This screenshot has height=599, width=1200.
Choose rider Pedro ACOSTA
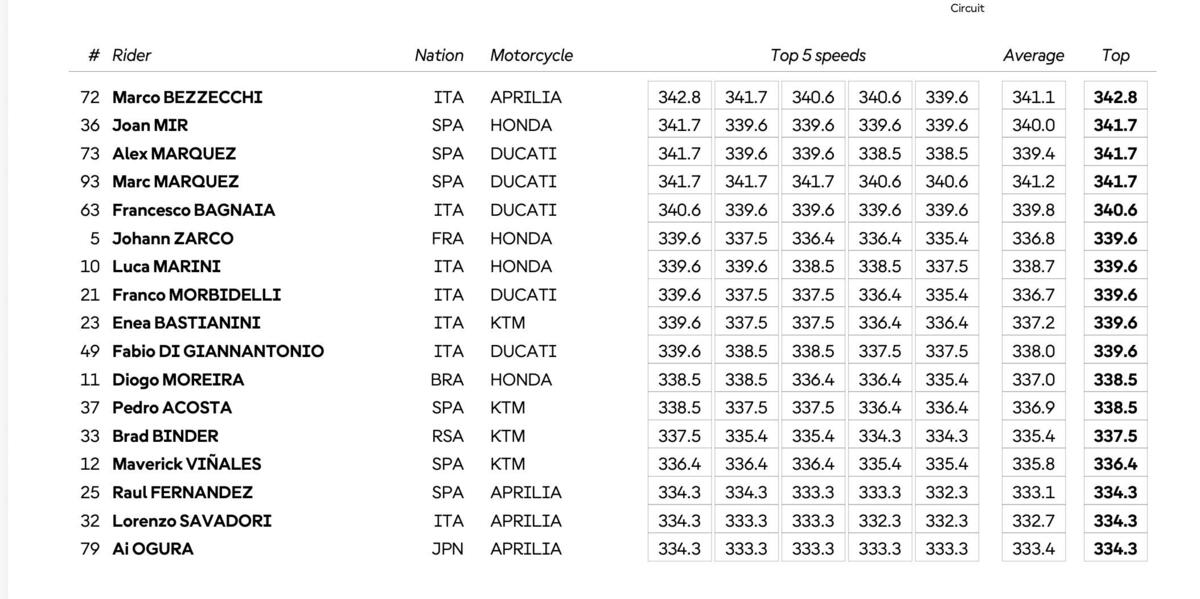tap(171, 408)
